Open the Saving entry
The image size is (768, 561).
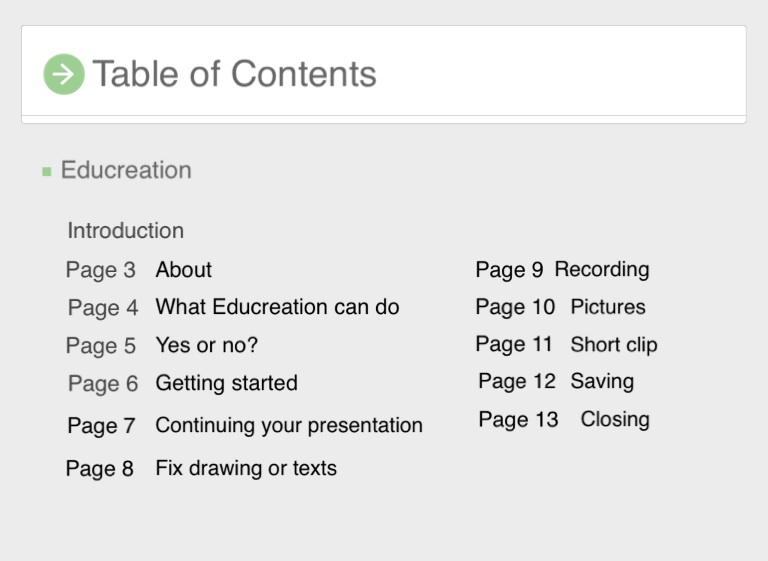[601, 381]
